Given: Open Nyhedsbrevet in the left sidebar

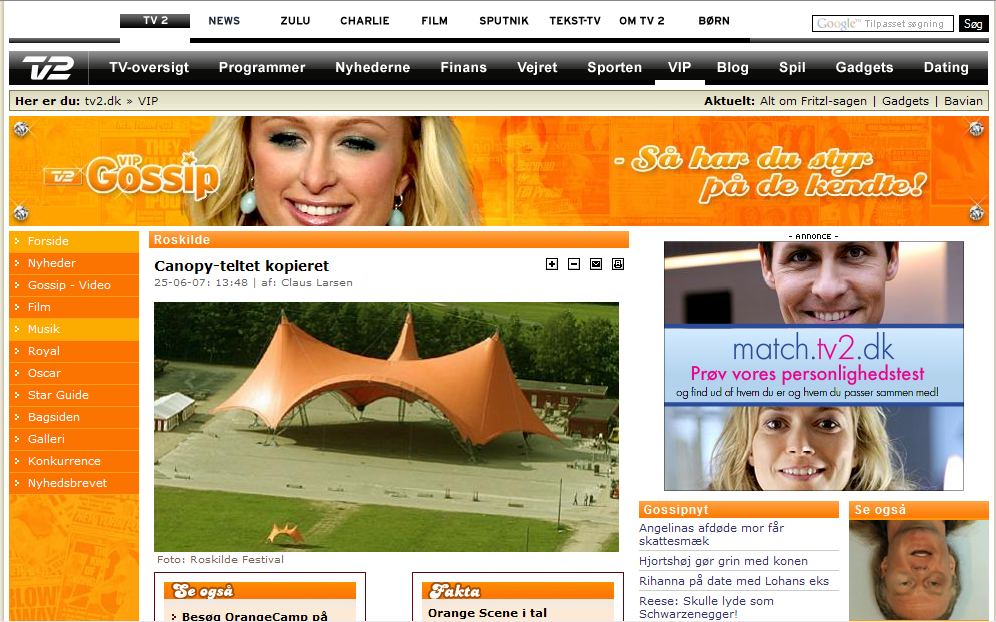Looking at the screenshot, I should [74, 483].
